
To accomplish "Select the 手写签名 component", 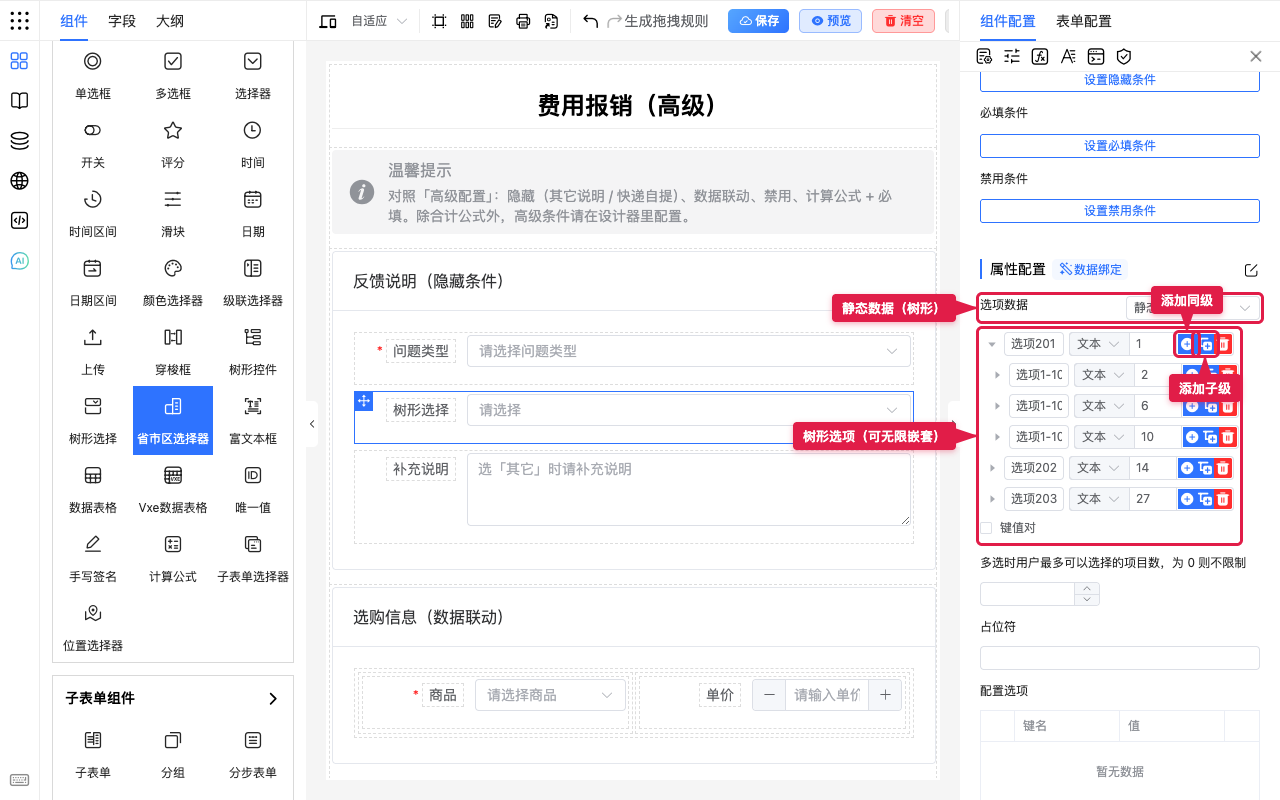I will coord(93,558).
